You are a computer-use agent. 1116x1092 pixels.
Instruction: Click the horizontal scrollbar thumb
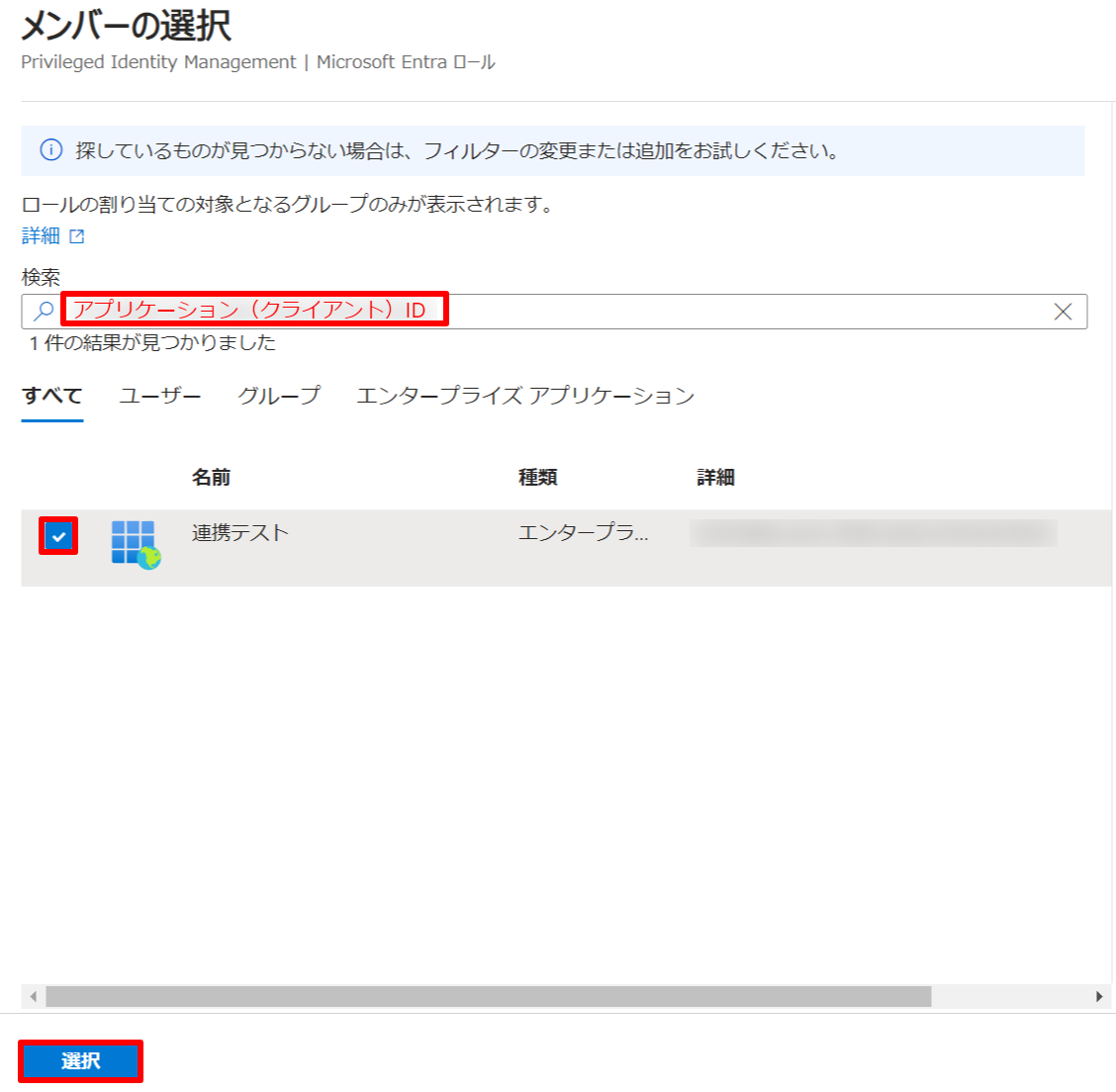tap(489, 996)
